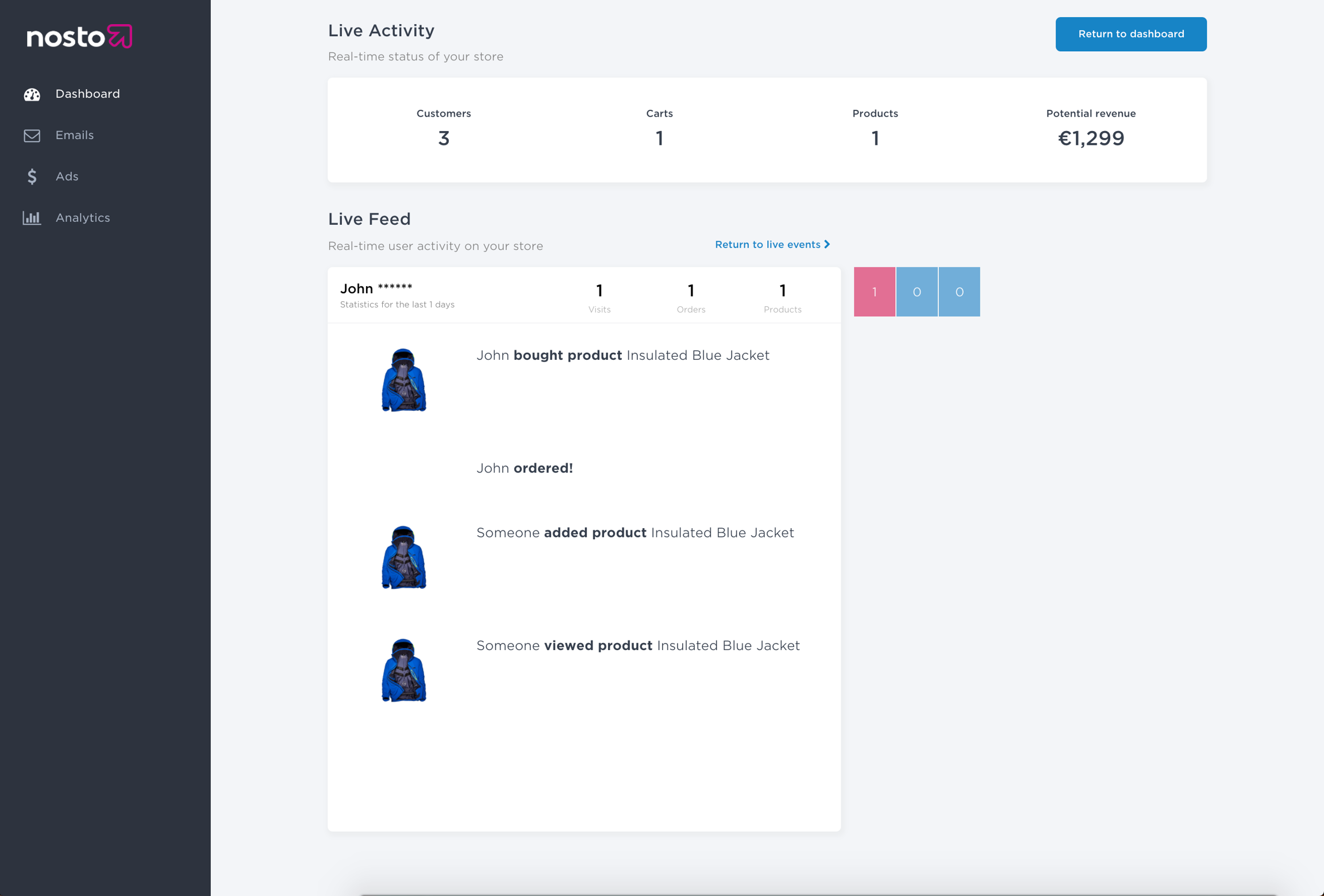Go to the Ads section
Image resolution: width=1324 pixels, height=896 pixels.
(67, 176)
